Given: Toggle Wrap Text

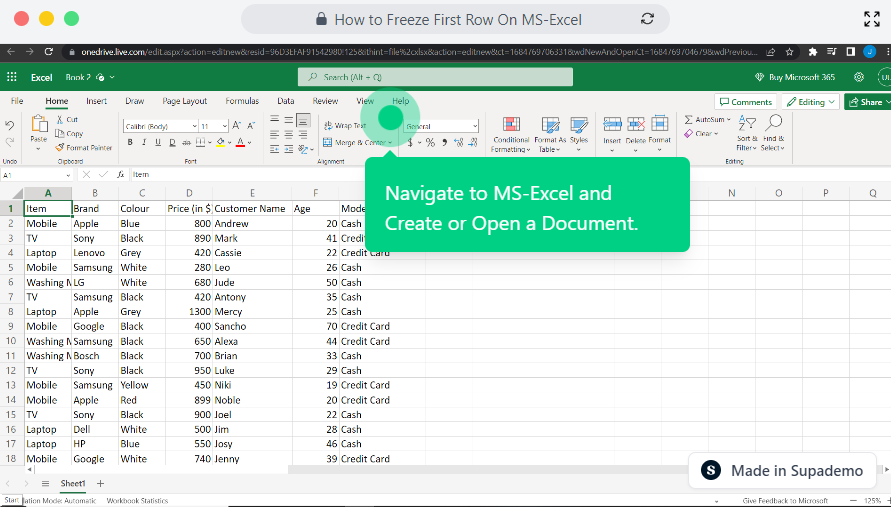Looking at the screenshot, I should pyautogui.click(x=345, y=126).
